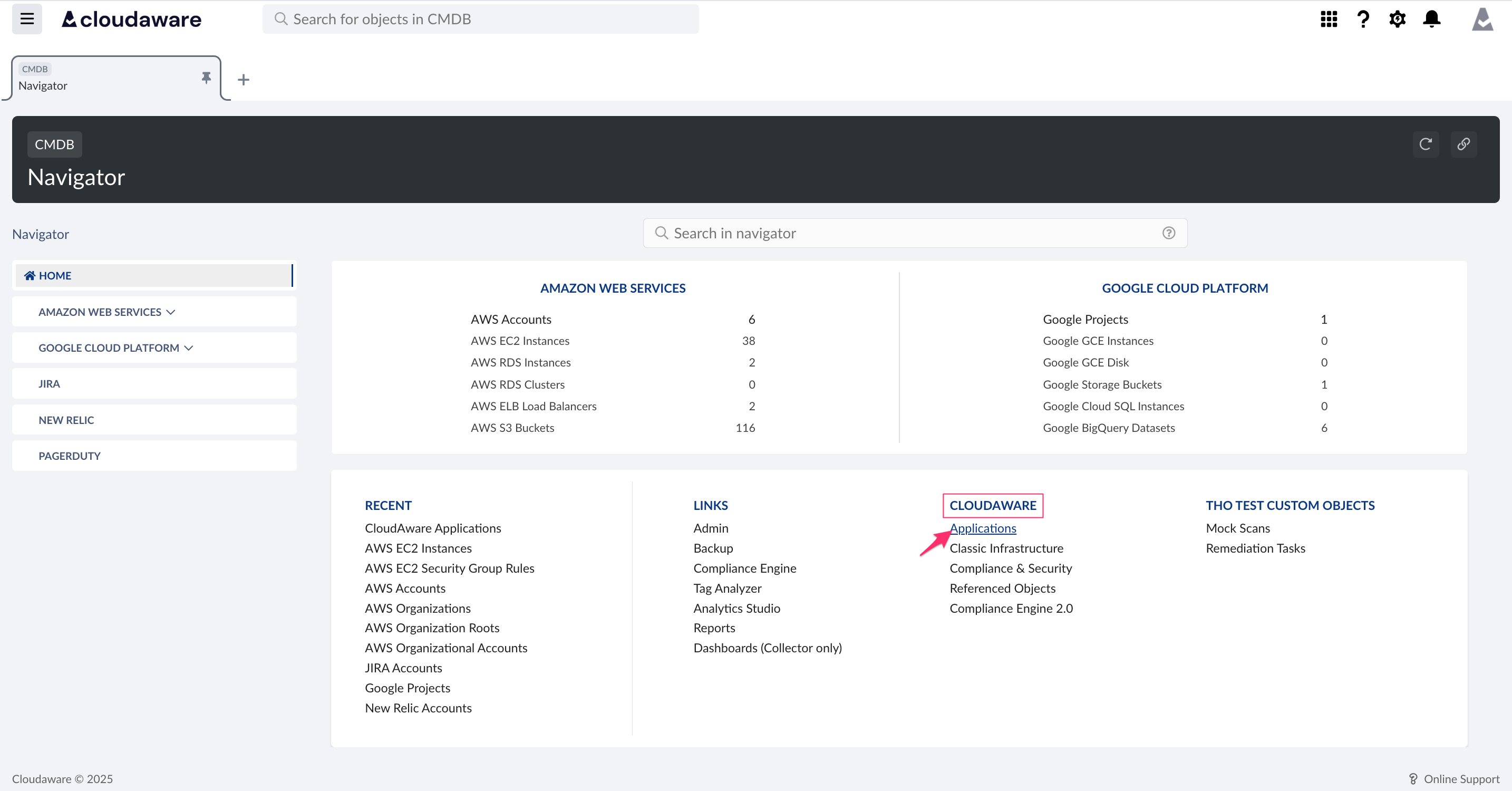Unpin the Navigator tab
This screenshot has width=1512, height=791.
[x=206, y=78]
